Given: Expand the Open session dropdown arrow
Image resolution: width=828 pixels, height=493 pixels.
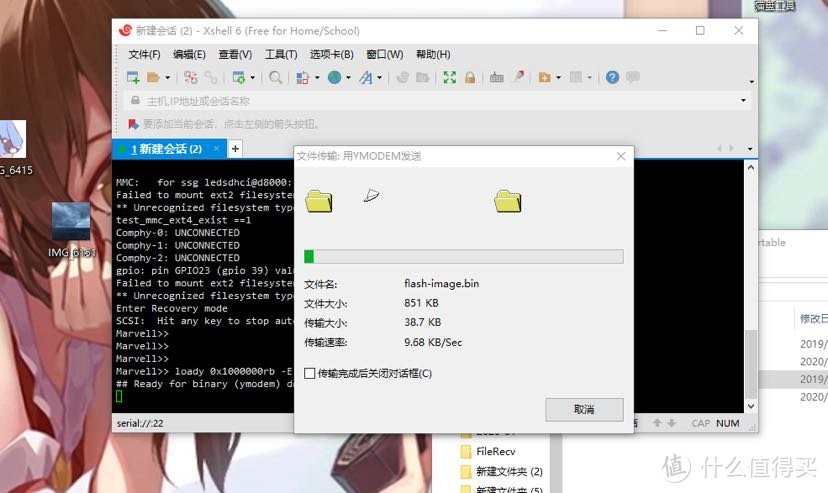Looking at the screenshot, I should 167,78.
